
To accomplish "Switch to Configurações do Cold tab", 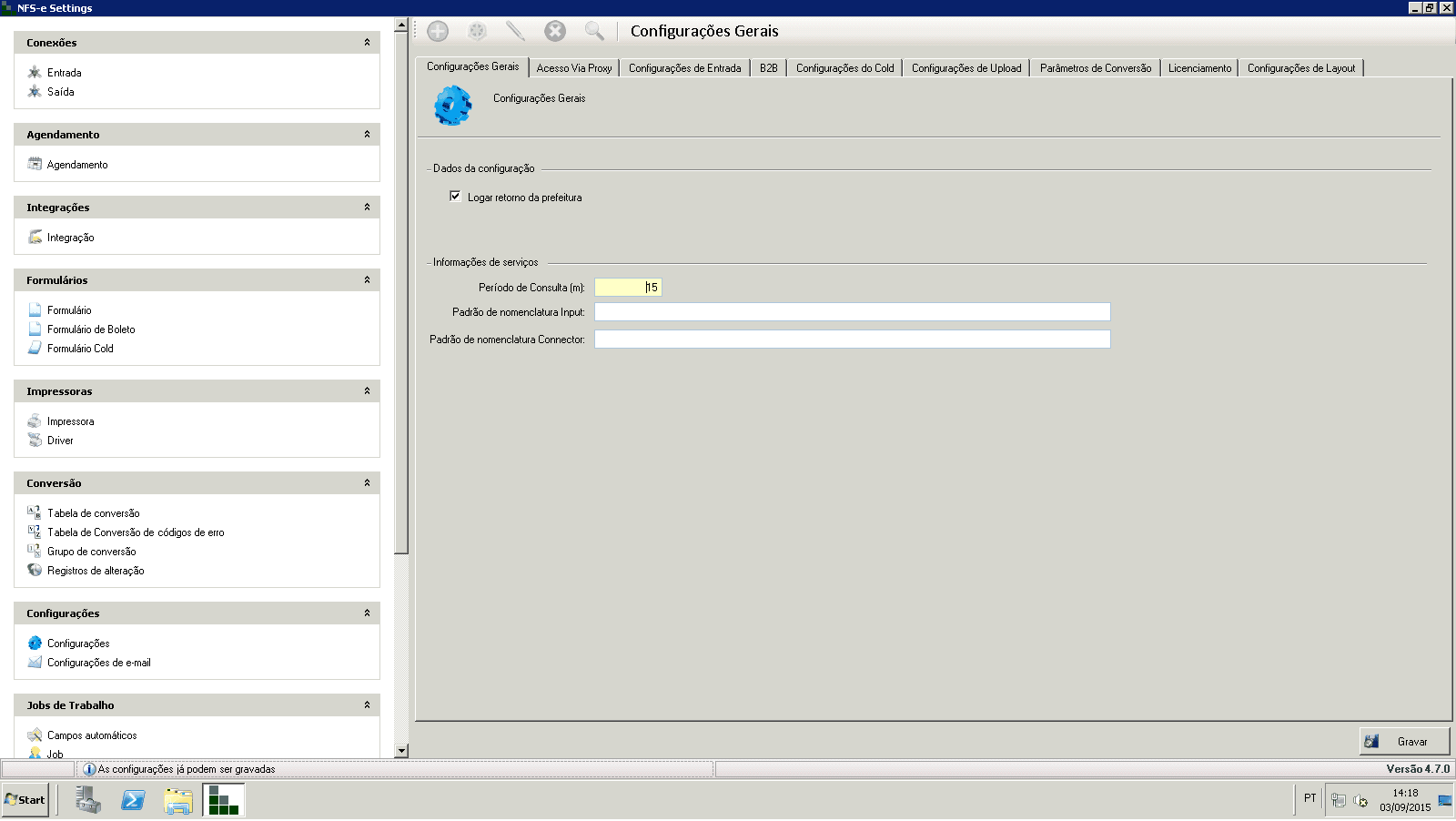I will (x=845, y=68).
